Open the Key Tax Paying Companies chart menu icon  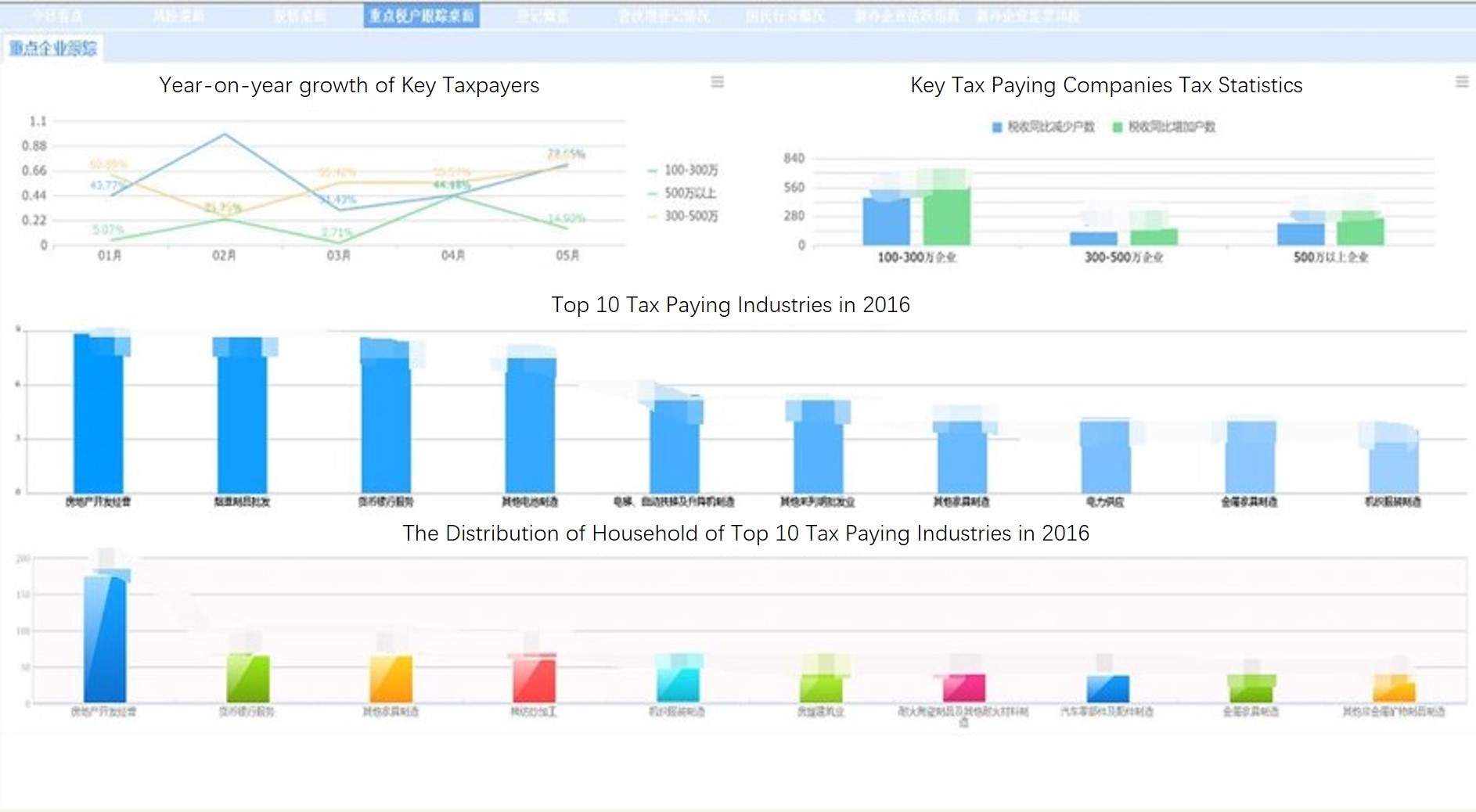pos(1461,82)
